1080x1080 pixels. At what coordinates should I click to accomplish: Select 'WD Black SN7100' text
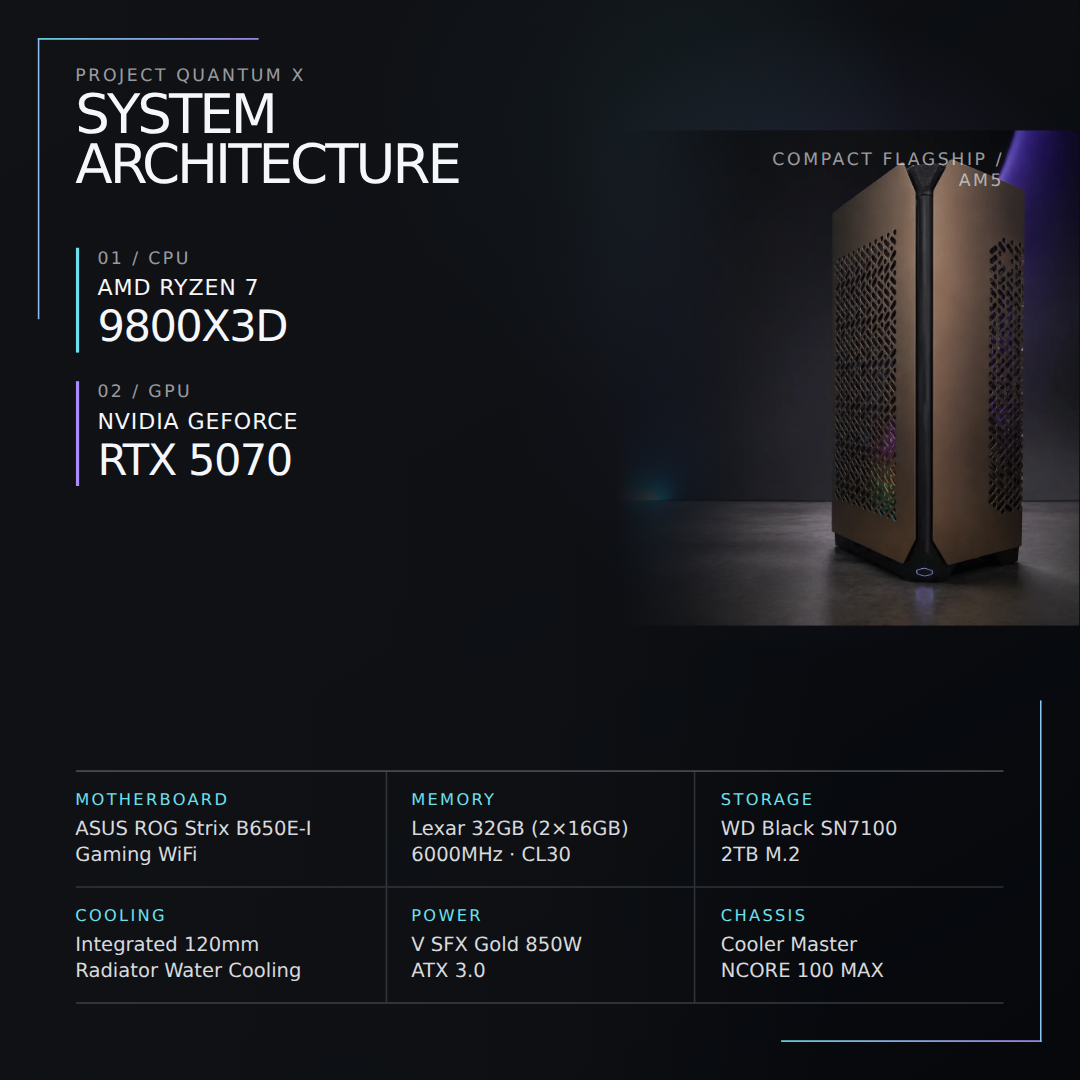809,828
